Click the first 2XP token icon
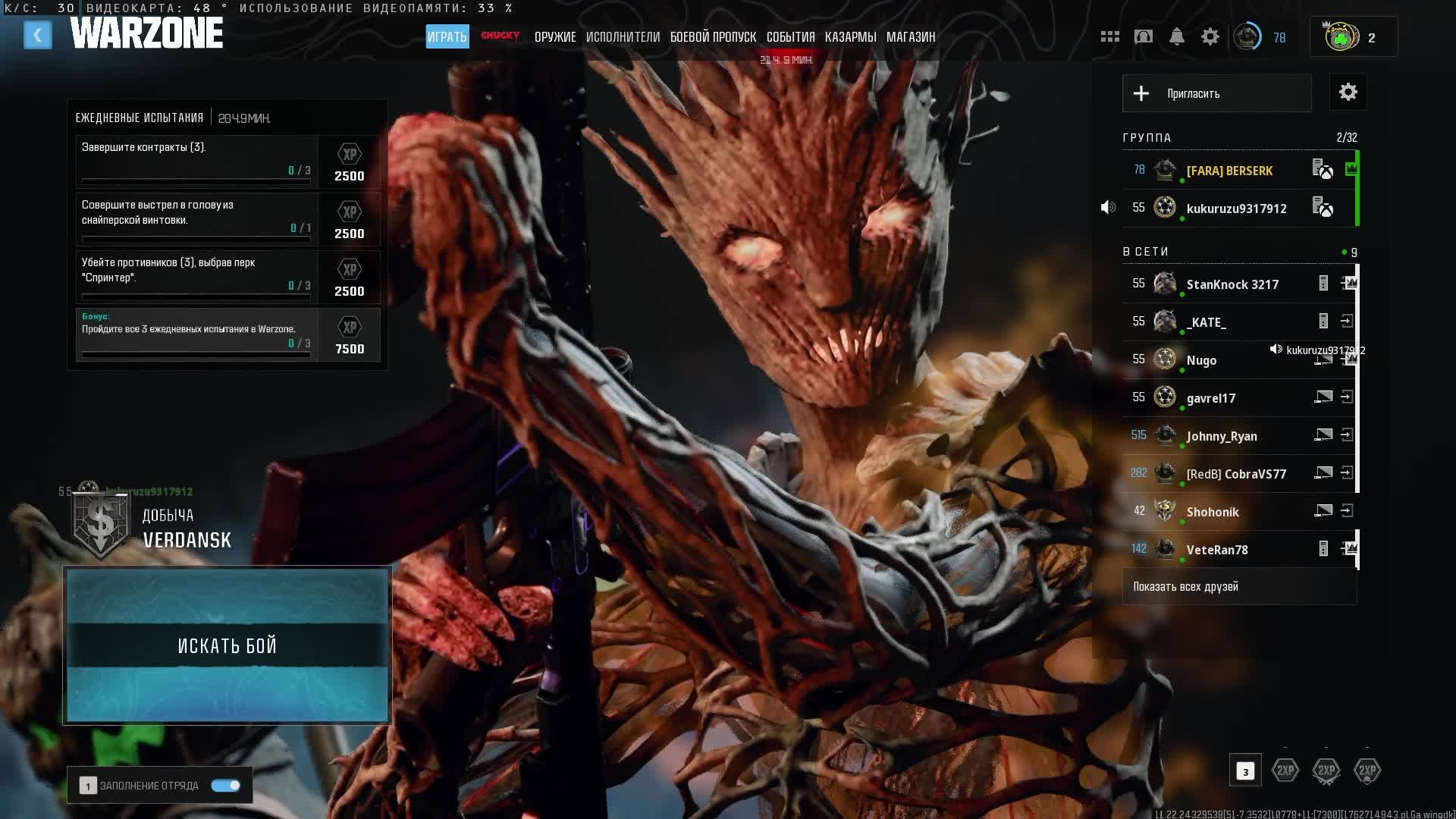The image size is (1456, 819). click(x=1285, y=770)
